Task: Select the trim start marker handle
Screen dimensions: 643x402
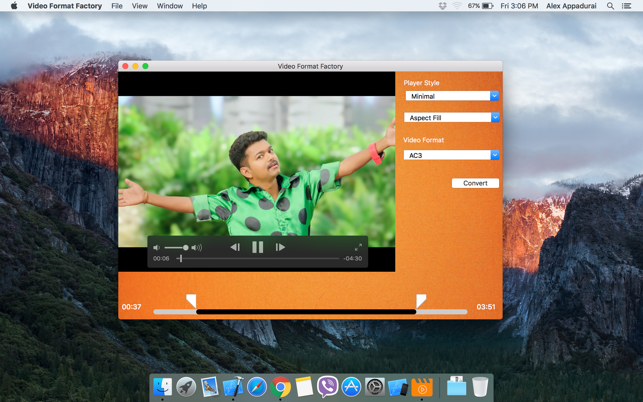Action: pos(192,301)
